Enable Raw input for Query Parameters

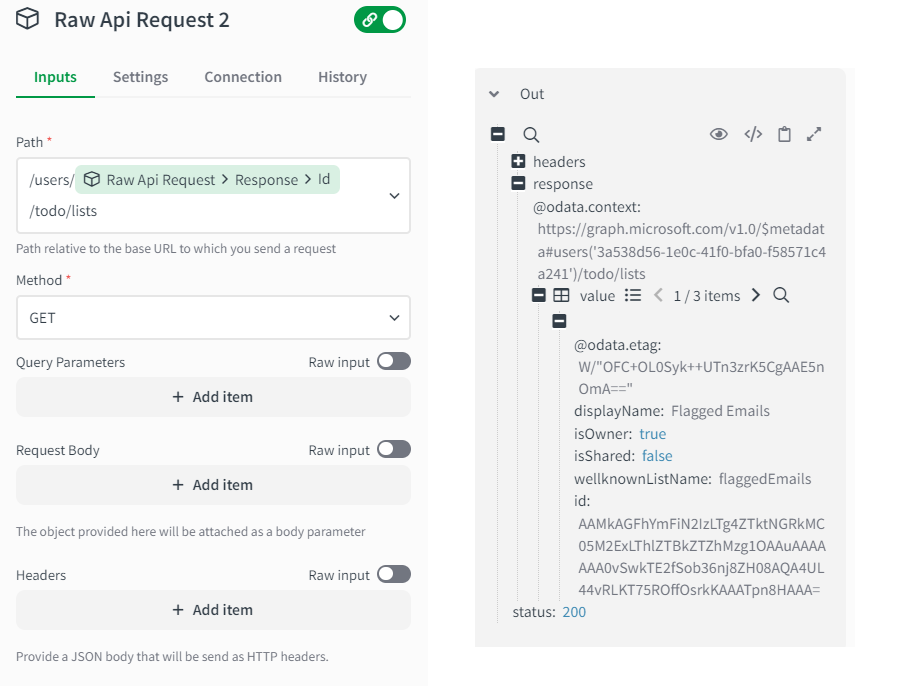393,362
